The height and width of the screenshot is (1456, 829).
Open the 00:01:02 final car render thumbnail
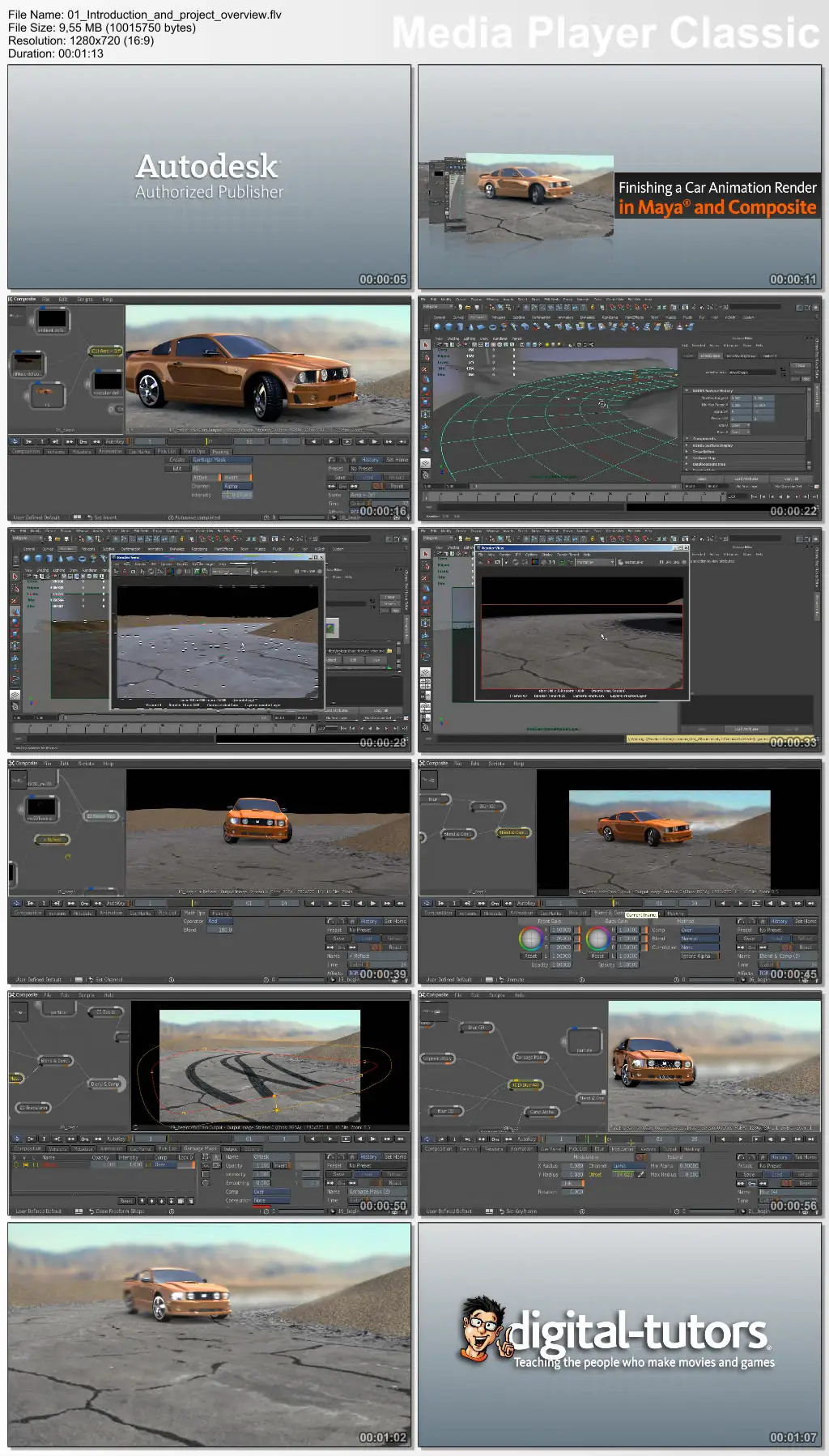(210, 1335)
